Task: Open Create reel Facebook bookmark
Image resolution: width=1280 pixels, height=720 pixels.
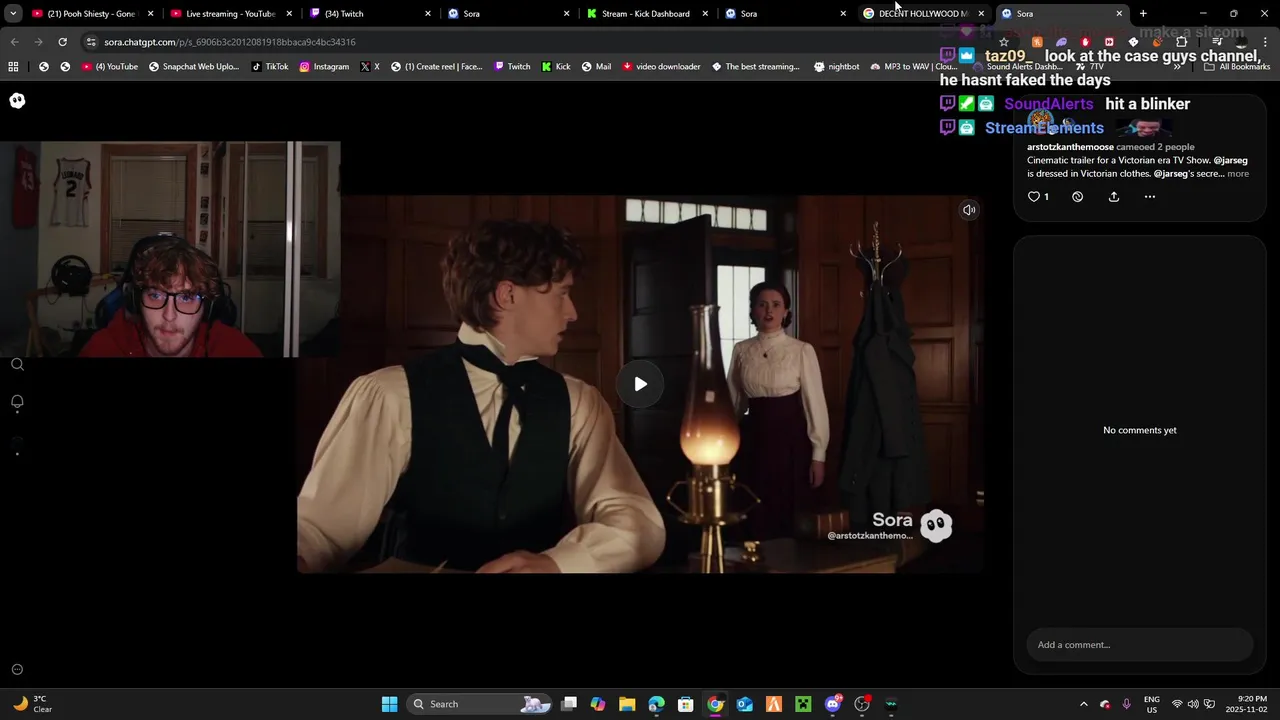Action: 437,67
